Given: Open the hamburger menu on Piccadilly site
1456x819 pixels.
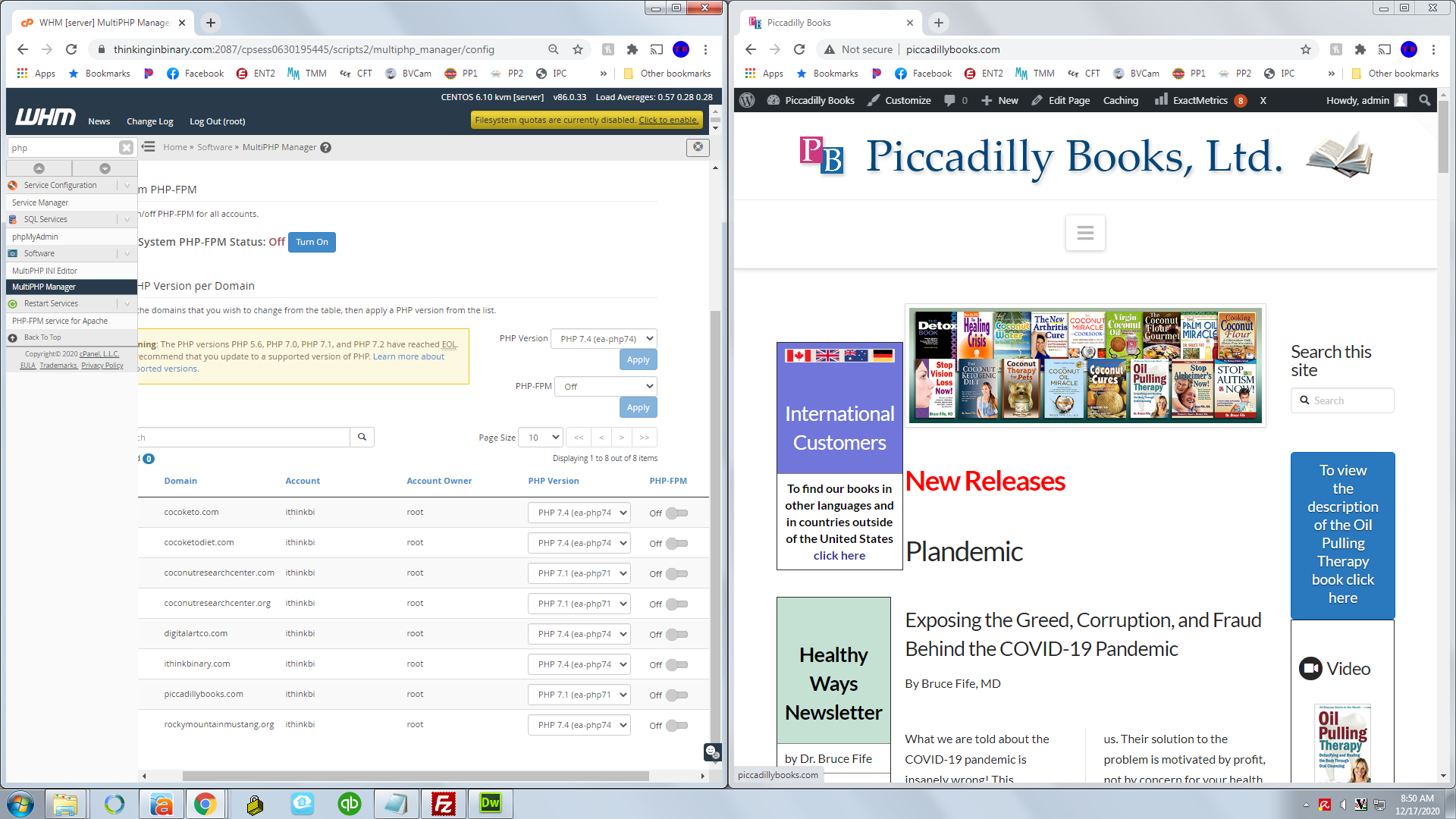Looking at the screenshot, I should coord(1084,233).
